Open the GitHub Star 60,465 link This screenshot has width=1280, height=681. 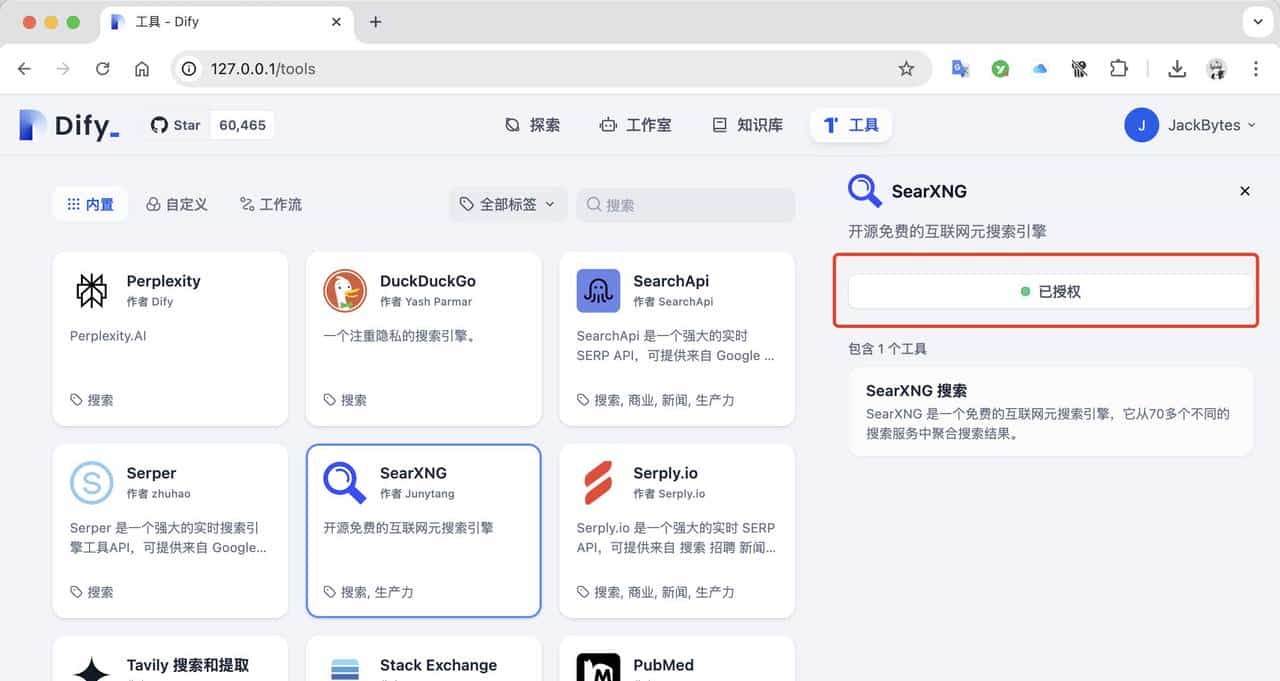[209, 124]
